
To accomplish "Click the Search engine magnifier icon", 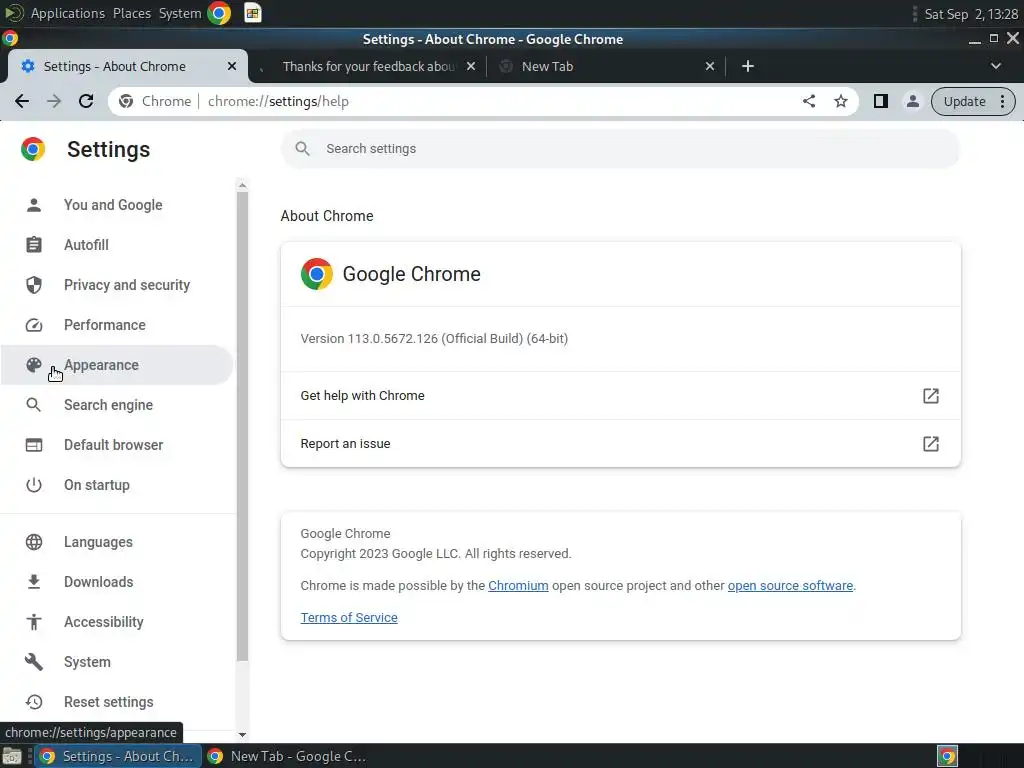I will pyautogui.click(x=34, y=405).
